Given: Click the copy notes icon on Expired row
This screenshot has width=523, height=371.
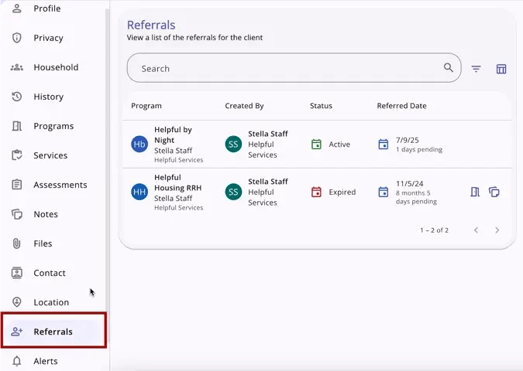Looking at the screenshot, I should click(x=494, y=192).
